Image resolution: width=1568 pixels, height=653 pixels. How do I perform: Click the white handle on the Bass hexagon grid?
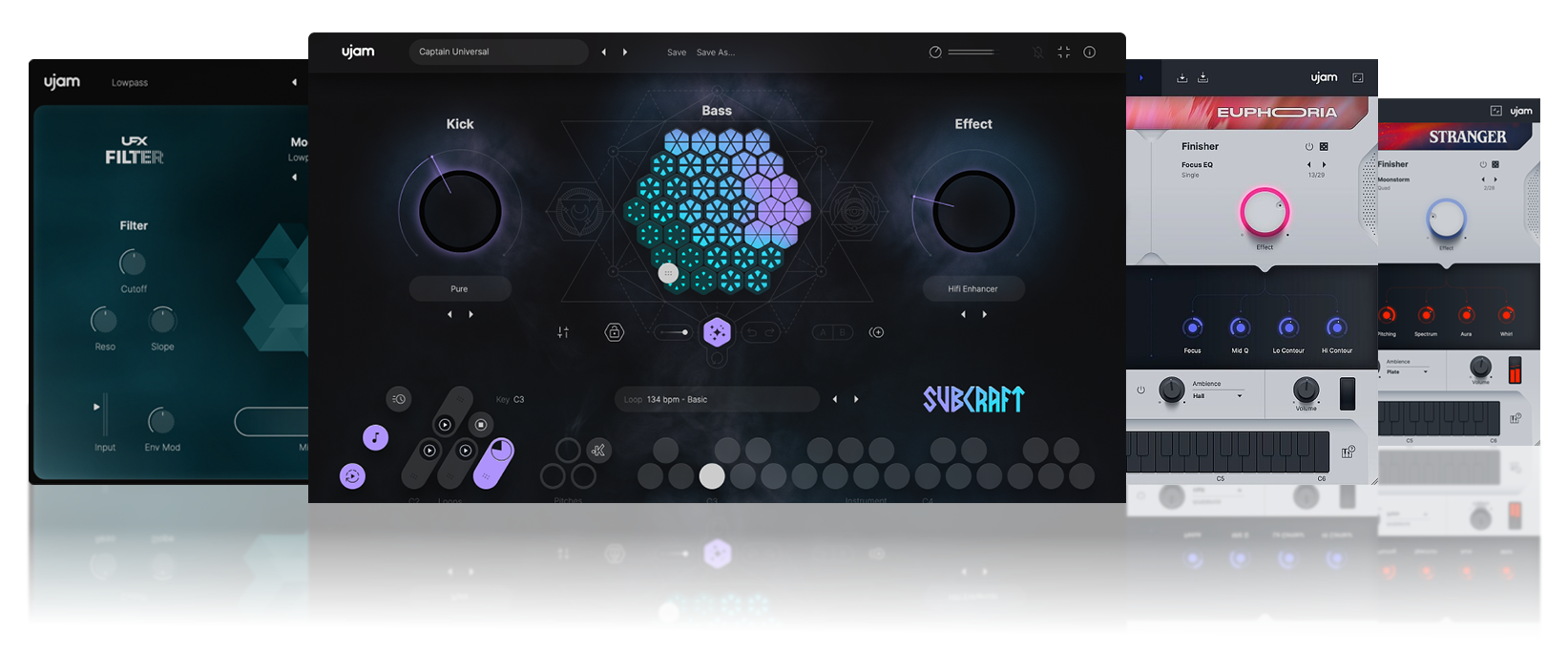(x=668, y=273)
